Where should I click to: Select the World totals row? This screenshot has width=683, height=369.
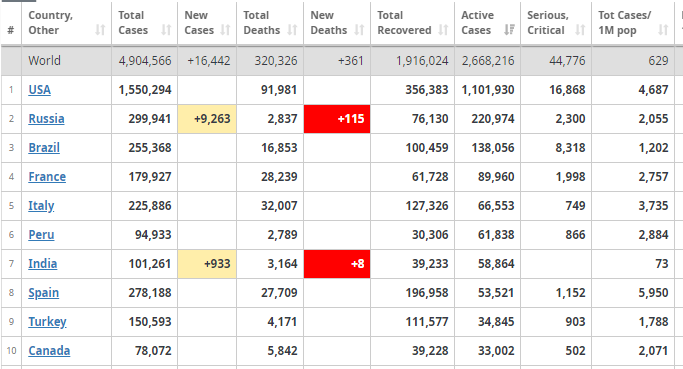(x=342, y=61)
